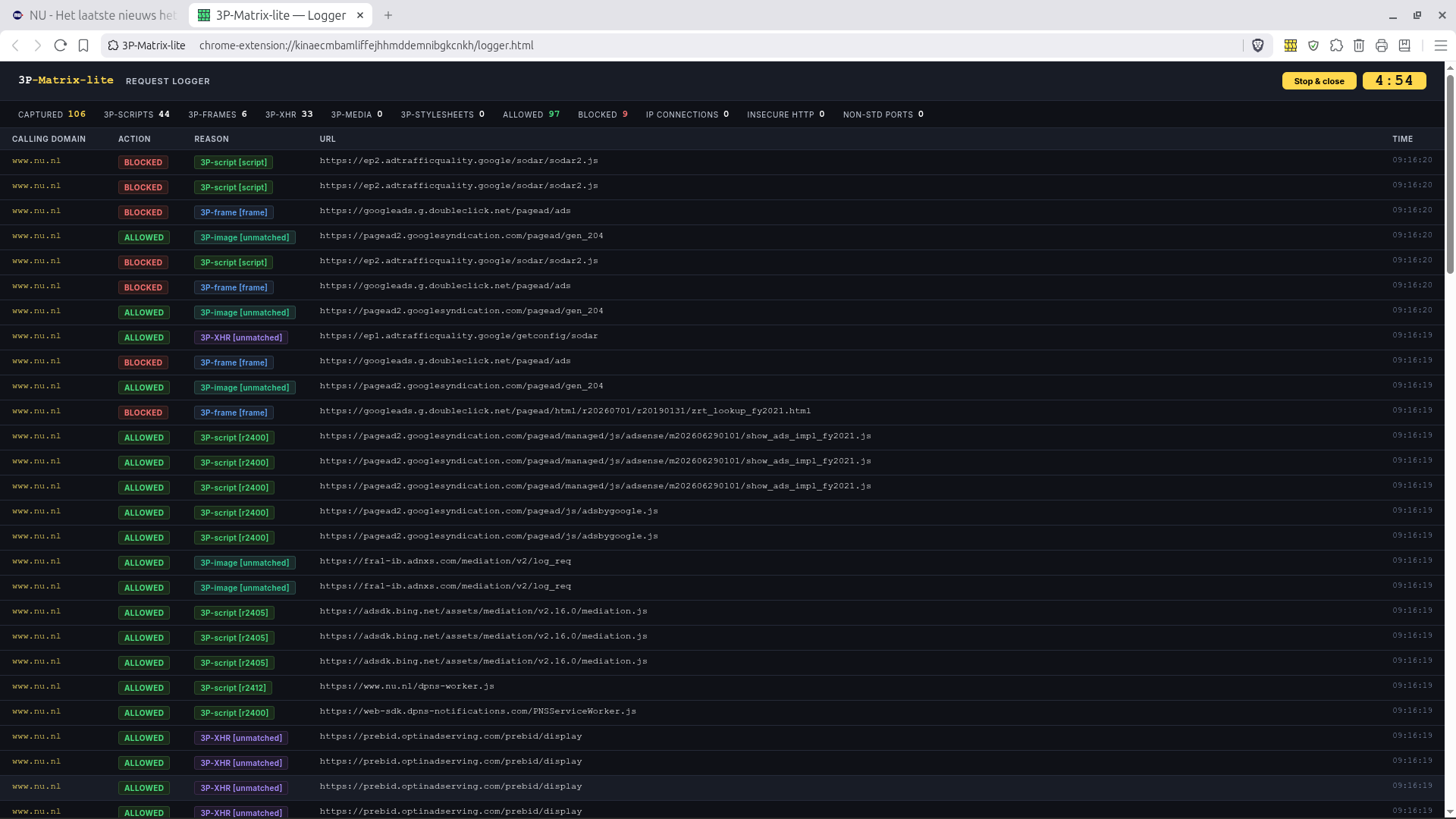Click 3P-script [r2400] badge on PNSServiceWorker row
1456x819 pixels.
[234, 713]
